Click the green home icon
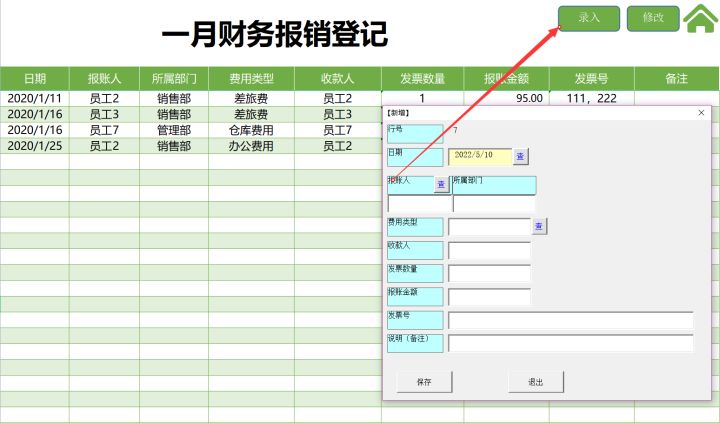720x423 pixels. pyautogui.click(x=701, y=18)
